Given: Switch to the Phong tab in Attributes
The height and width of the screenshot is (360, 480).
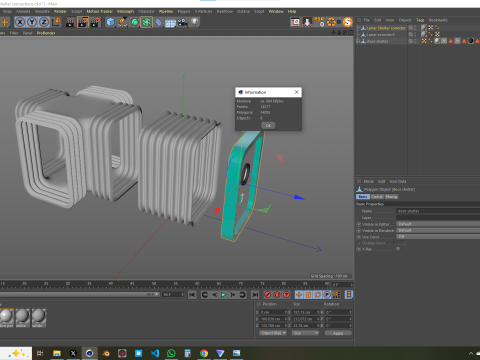Looking at the screenshot, I should [x=391, y=197].
